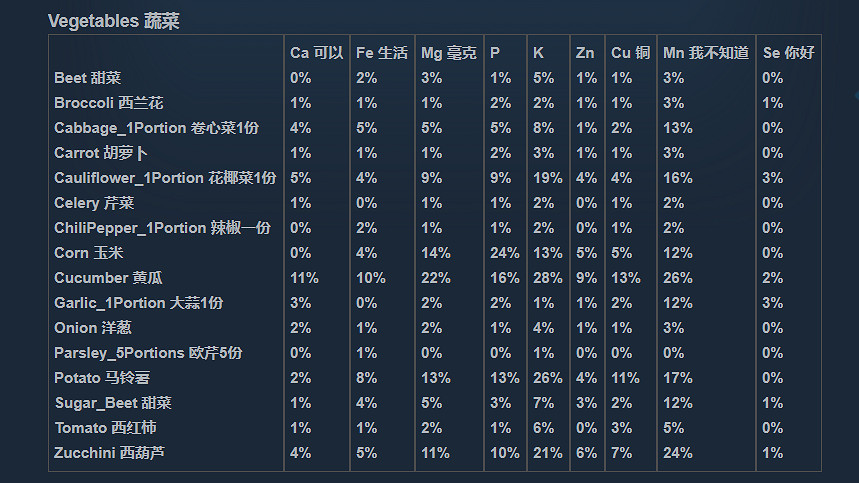Click the Se 你好 column header

787,53
